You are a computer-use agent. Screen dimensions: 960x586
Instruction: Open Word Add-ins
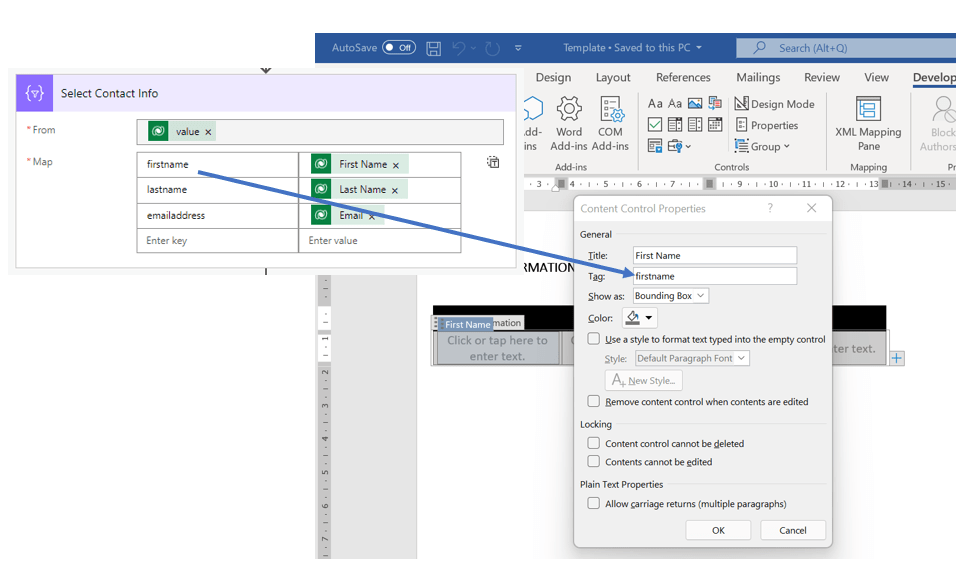569,123
